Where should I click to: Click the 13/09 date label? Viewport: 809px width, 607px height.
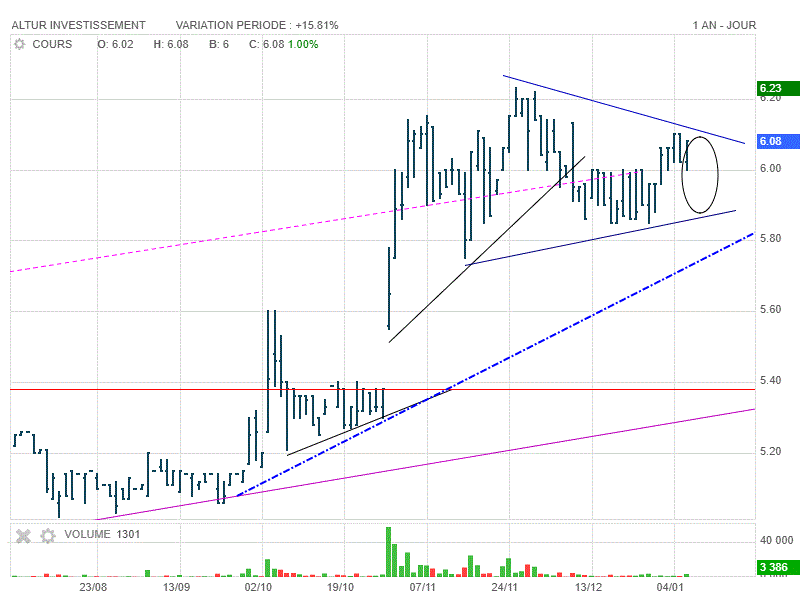tap(176, 587)
